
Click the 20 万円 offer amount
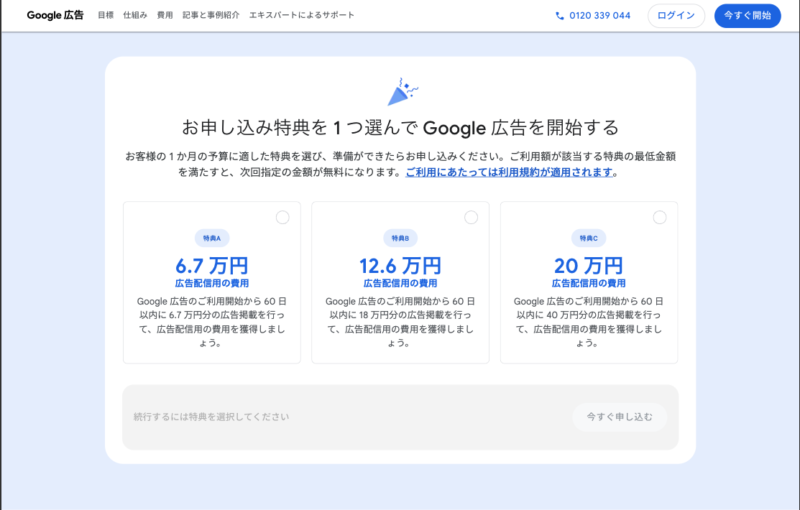588,266
